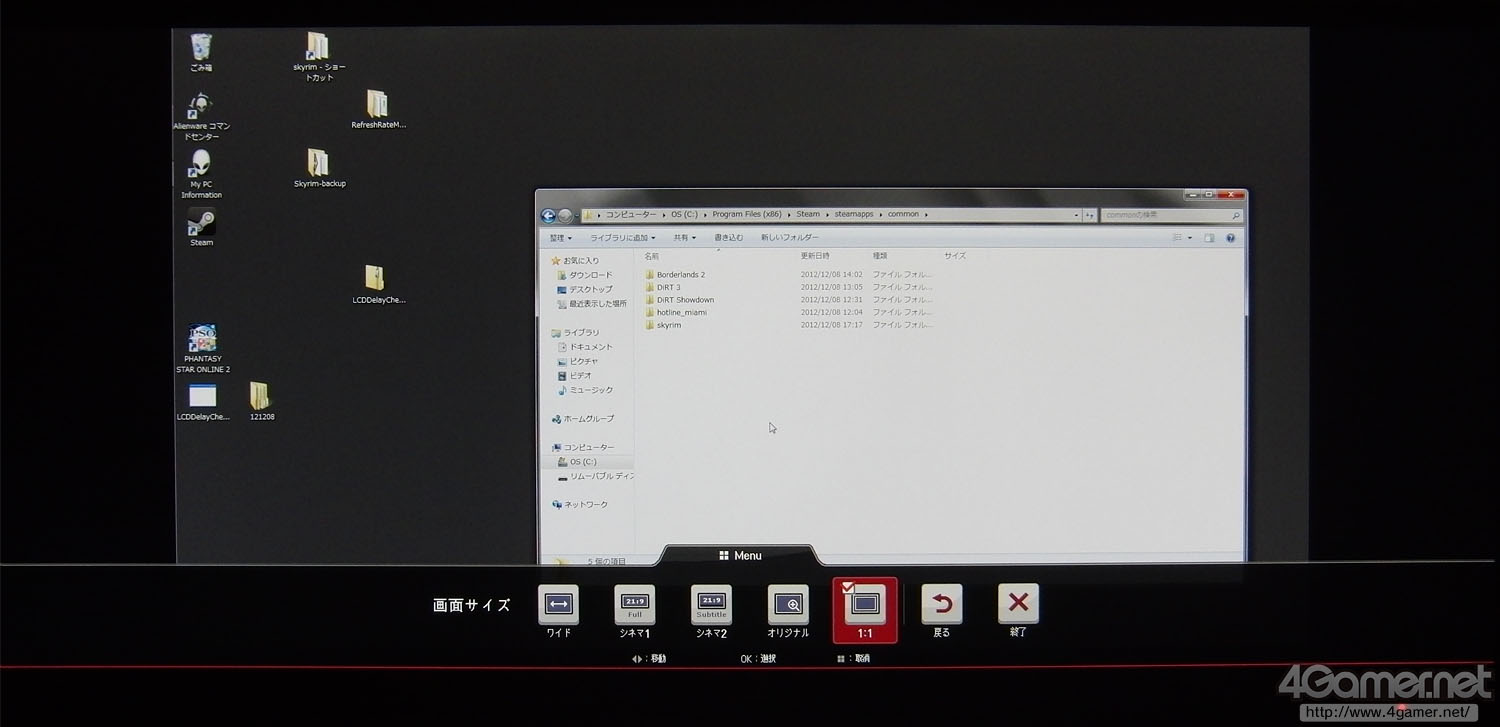This screenshot has width=1500, height=727.
Task: Launch PHANTASY STAR ONLINE 2 shortcut
Action: click(x=202, y=349)
